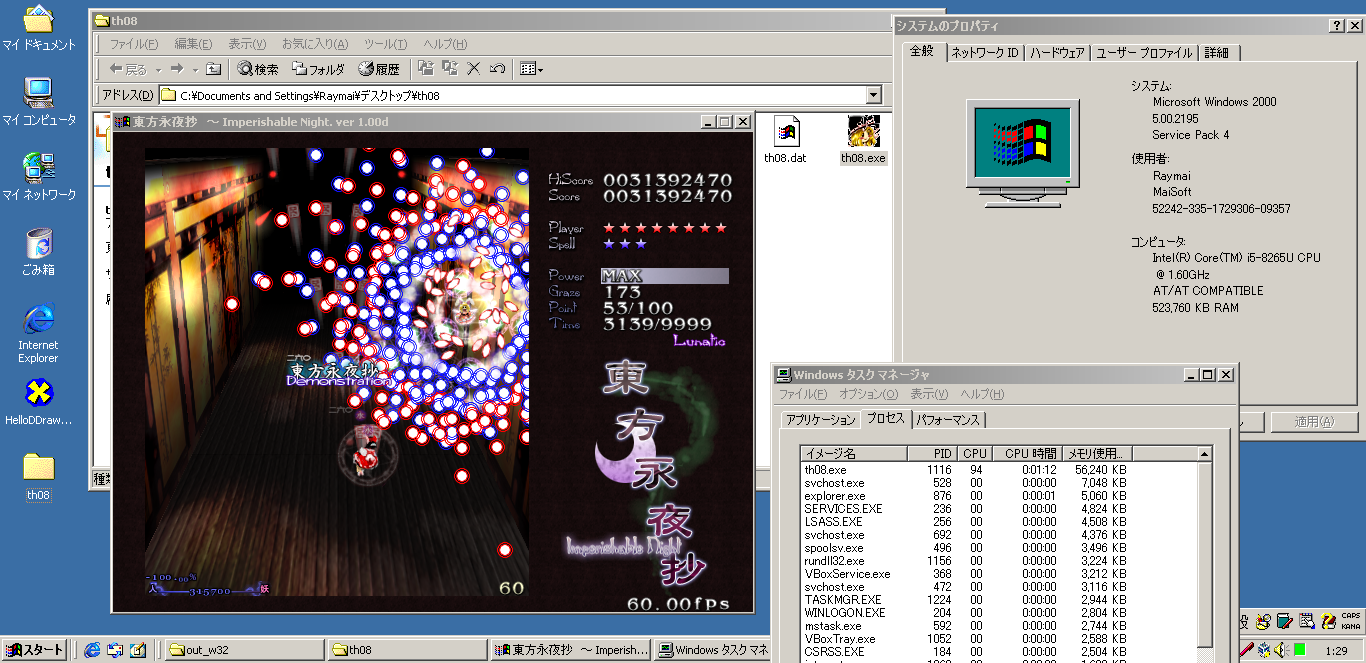The image size is (1366, 663).
Task: Open the History (履歴) pane
Action: click(x=379, y=69)
